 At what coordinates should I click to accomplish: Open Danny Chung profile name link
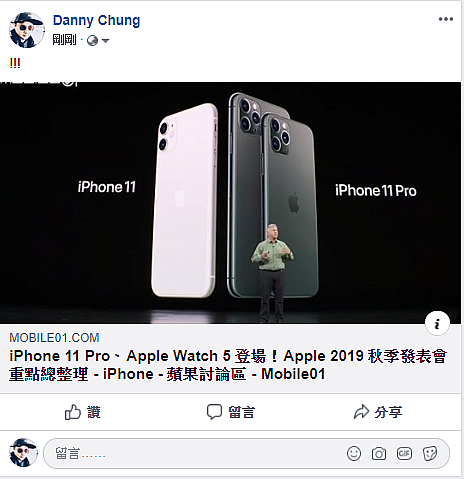96,20
